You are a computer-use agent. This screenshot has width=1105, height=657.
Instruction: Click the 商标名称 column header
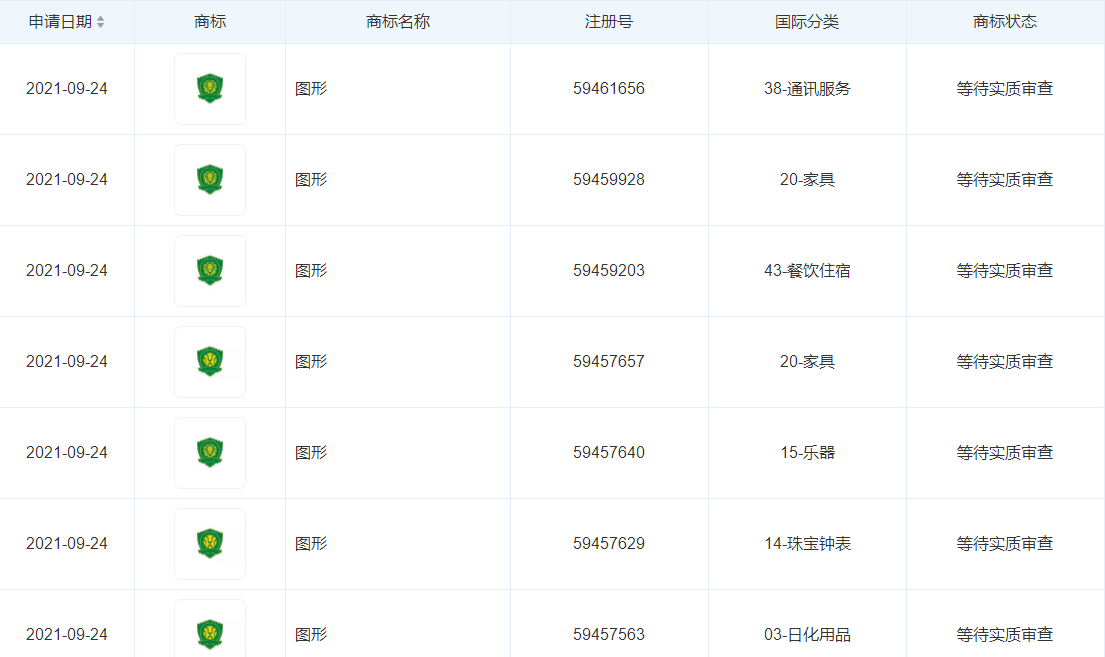(397, 22)
